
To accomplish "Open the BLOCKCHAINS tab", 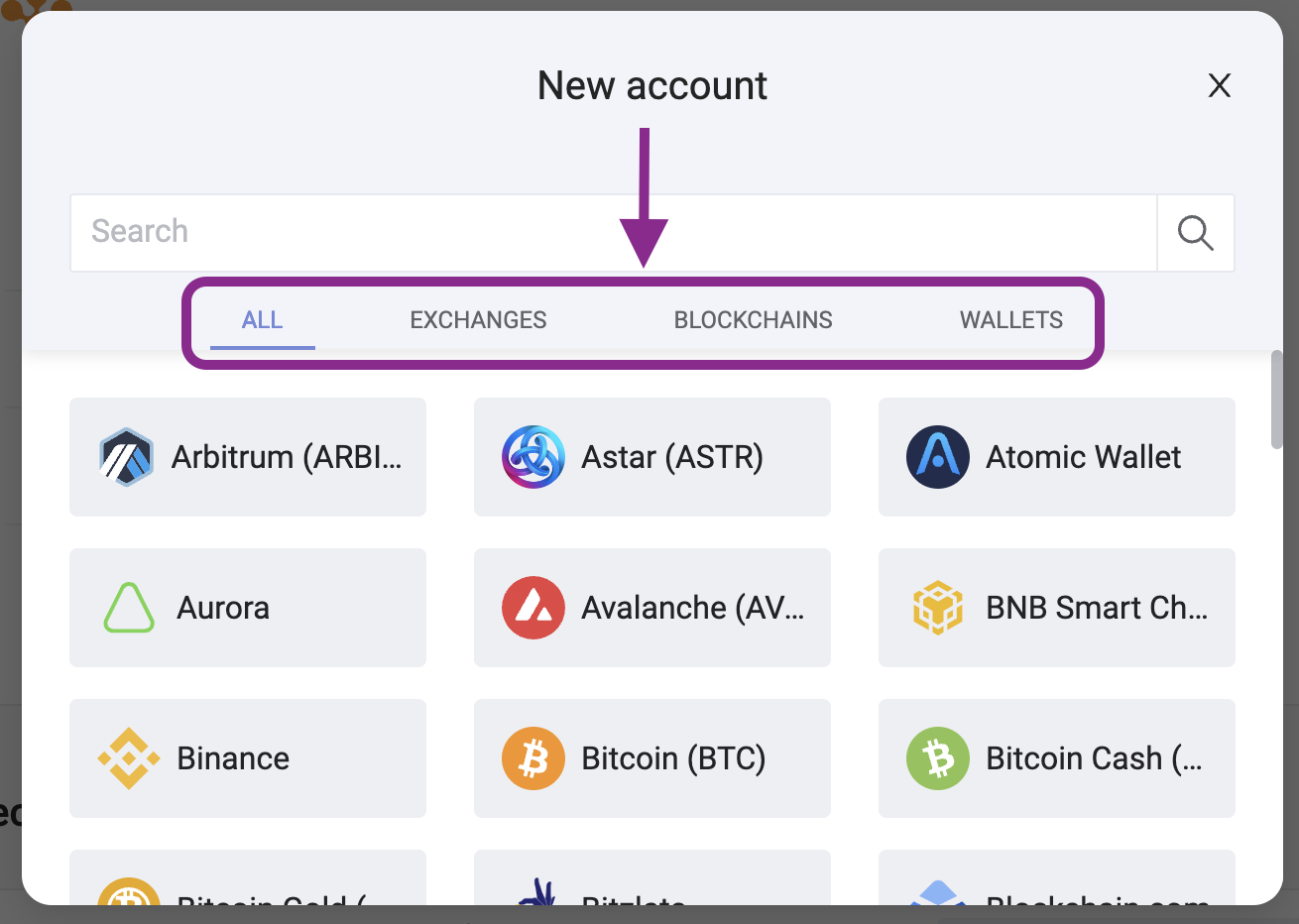I will 754,320.
